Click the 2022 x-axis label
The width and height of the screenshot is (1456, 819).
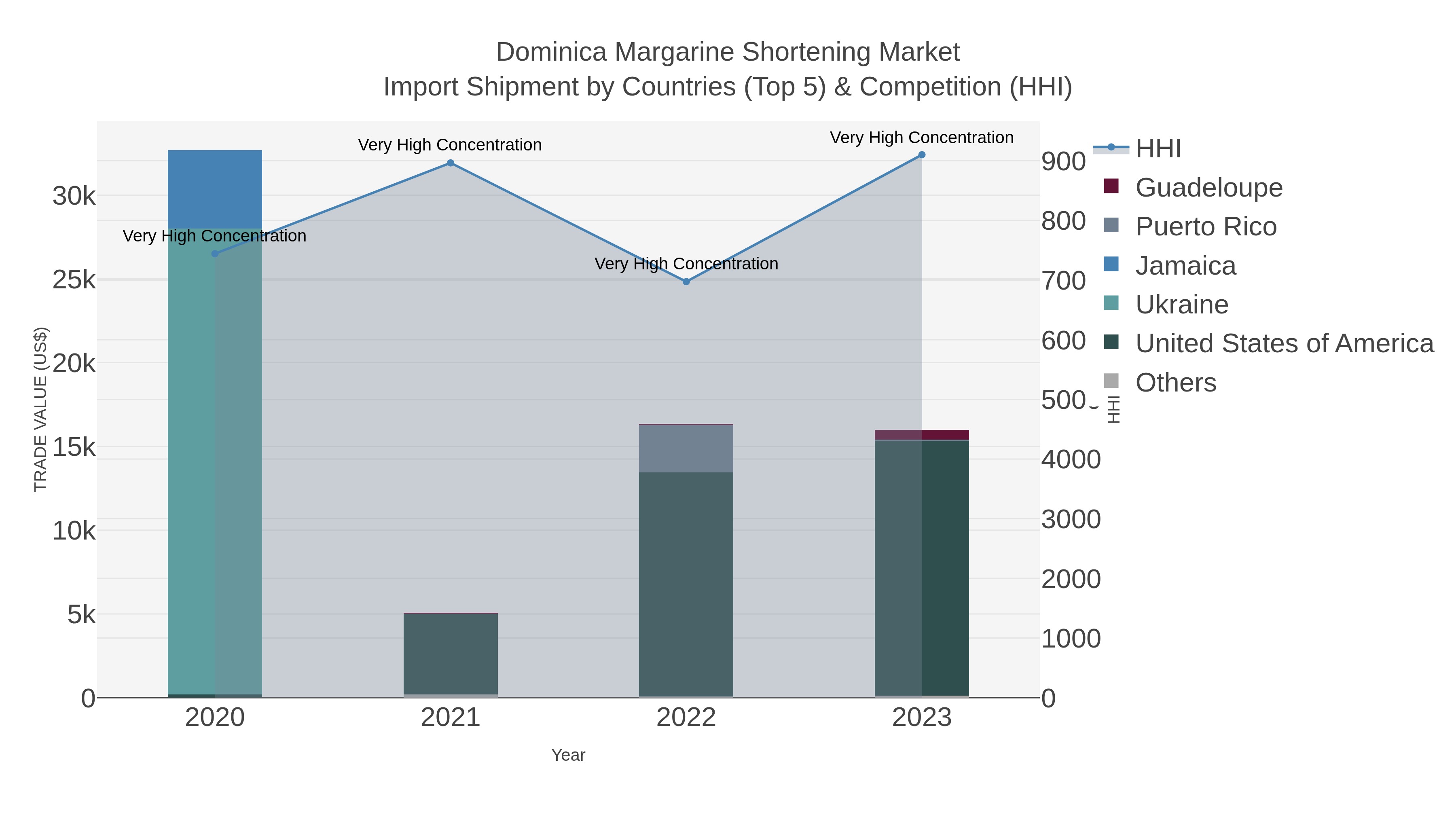[x=686, y=718]
